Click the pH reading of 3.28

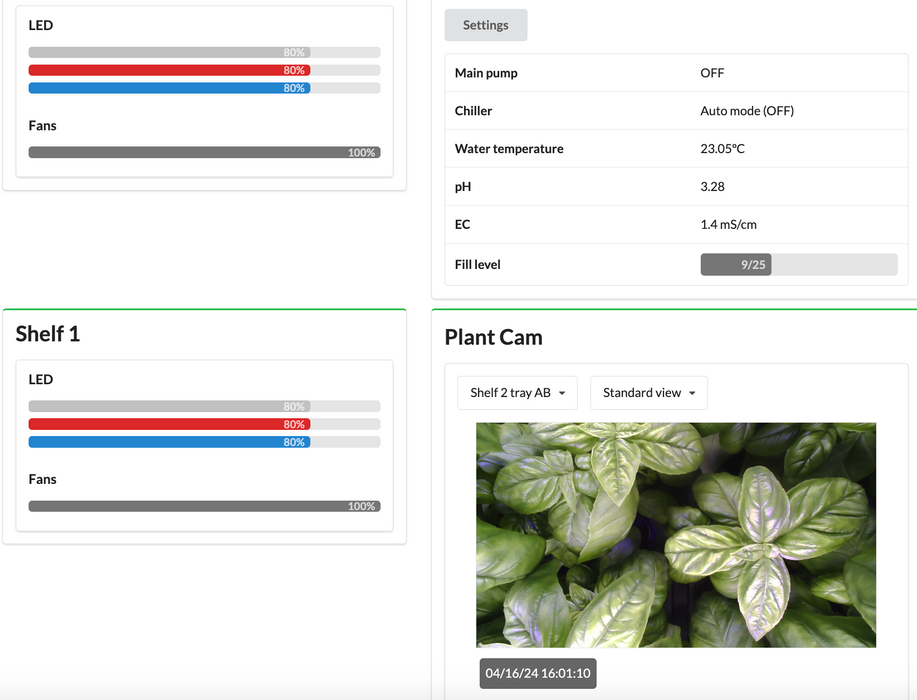pyautogui.click(x=712, y=187)
